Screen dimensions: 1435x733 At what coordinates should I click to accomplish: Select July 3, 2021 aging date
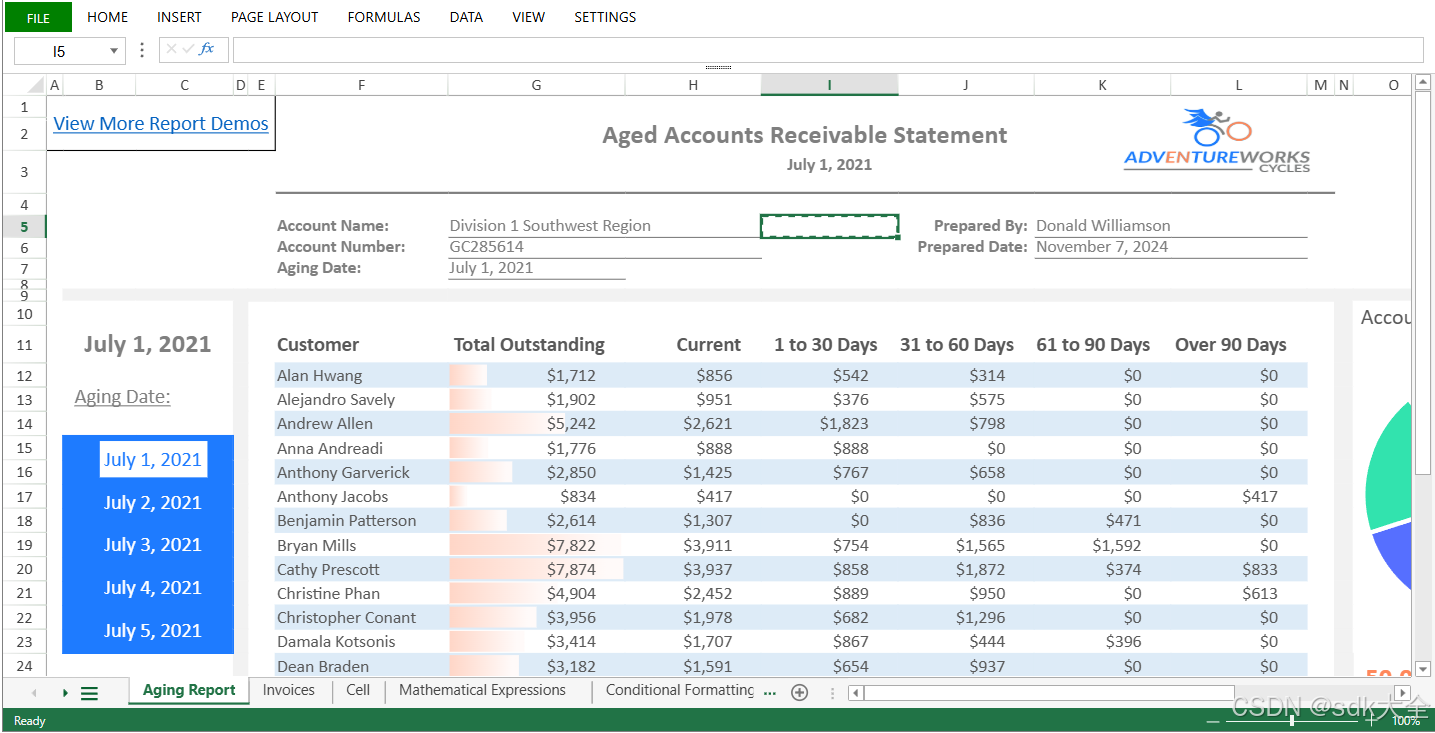click(x=153, y=545)
